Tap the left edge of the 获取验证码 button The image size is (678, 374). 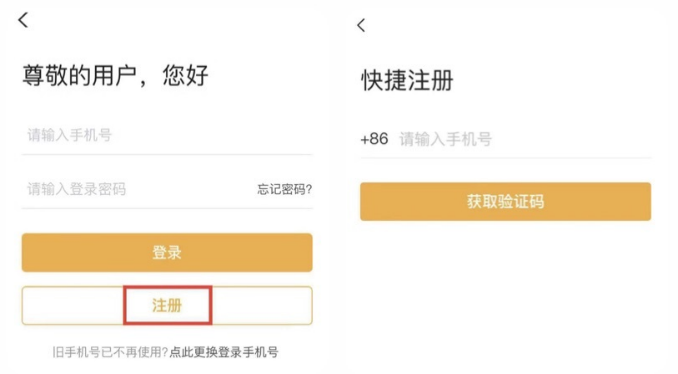tap(376, 201)
